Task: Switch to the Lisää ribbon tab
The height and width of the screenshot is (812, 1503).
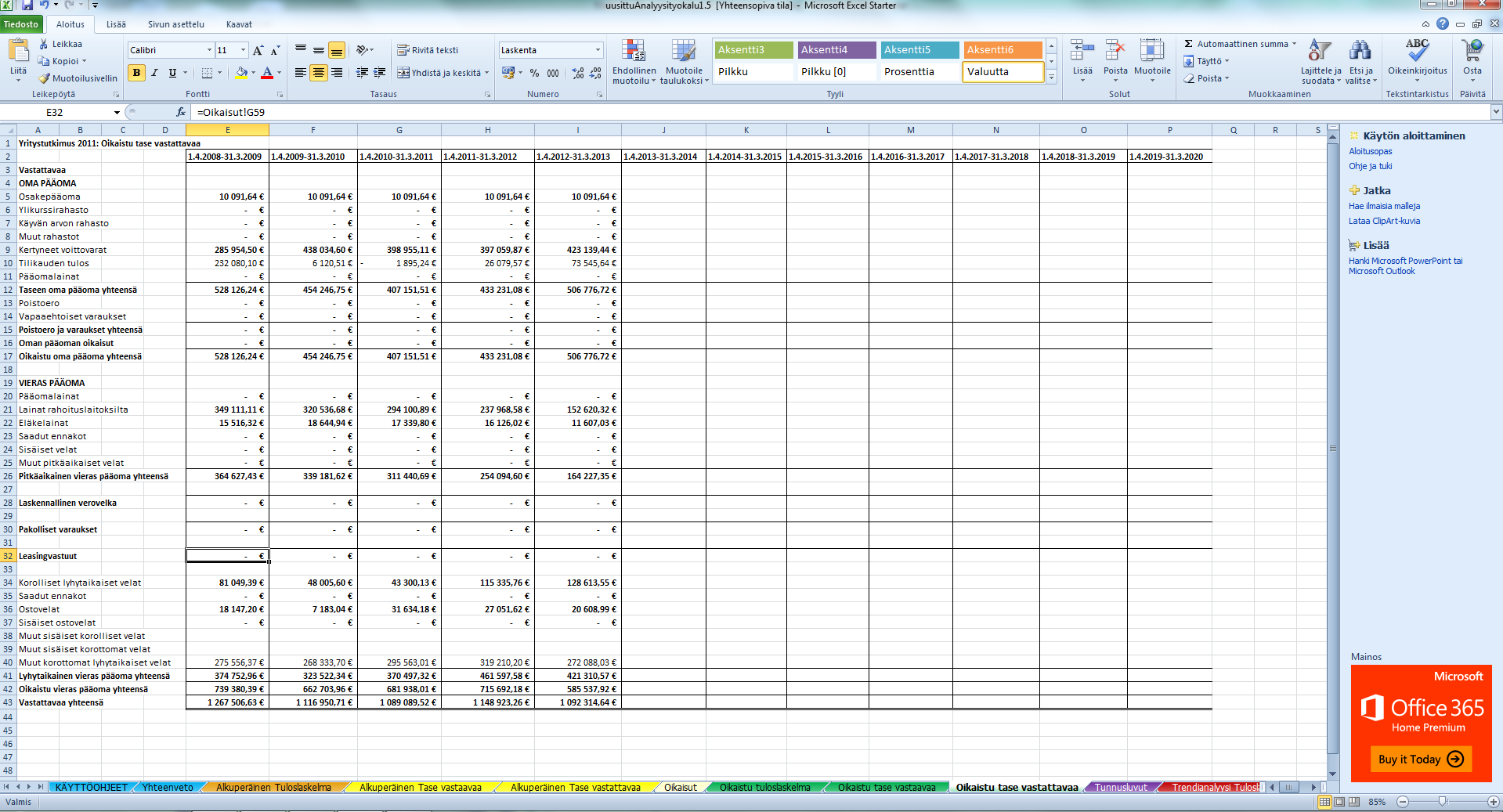Action: (x=116, y=24)
